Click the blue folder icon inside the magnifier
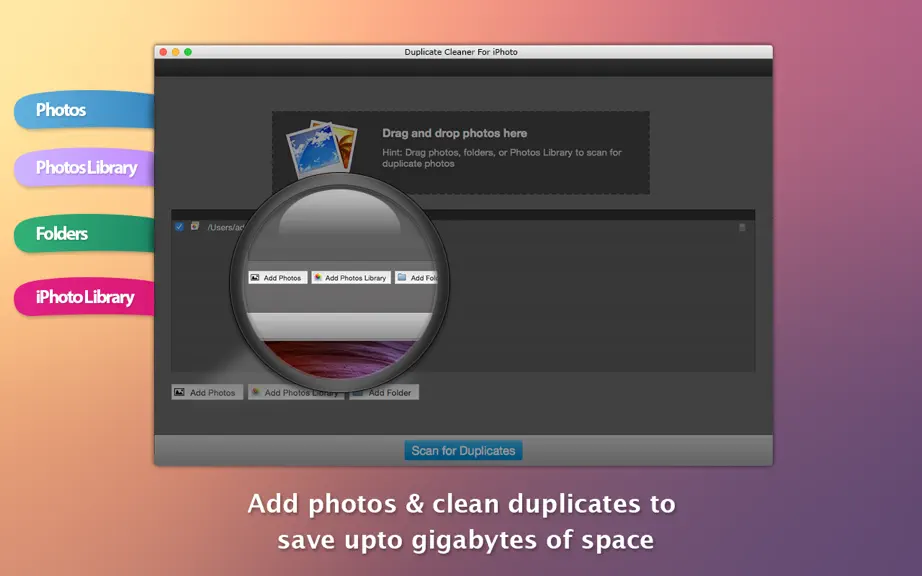922x576 pixels. pyautogui.click(x=402, y=277)
